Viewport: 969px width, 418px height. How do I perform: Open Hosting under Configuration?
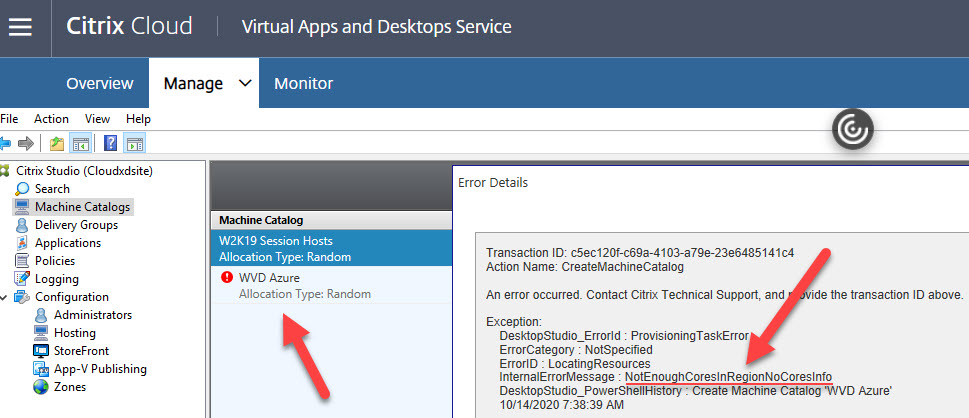[75, 333]
